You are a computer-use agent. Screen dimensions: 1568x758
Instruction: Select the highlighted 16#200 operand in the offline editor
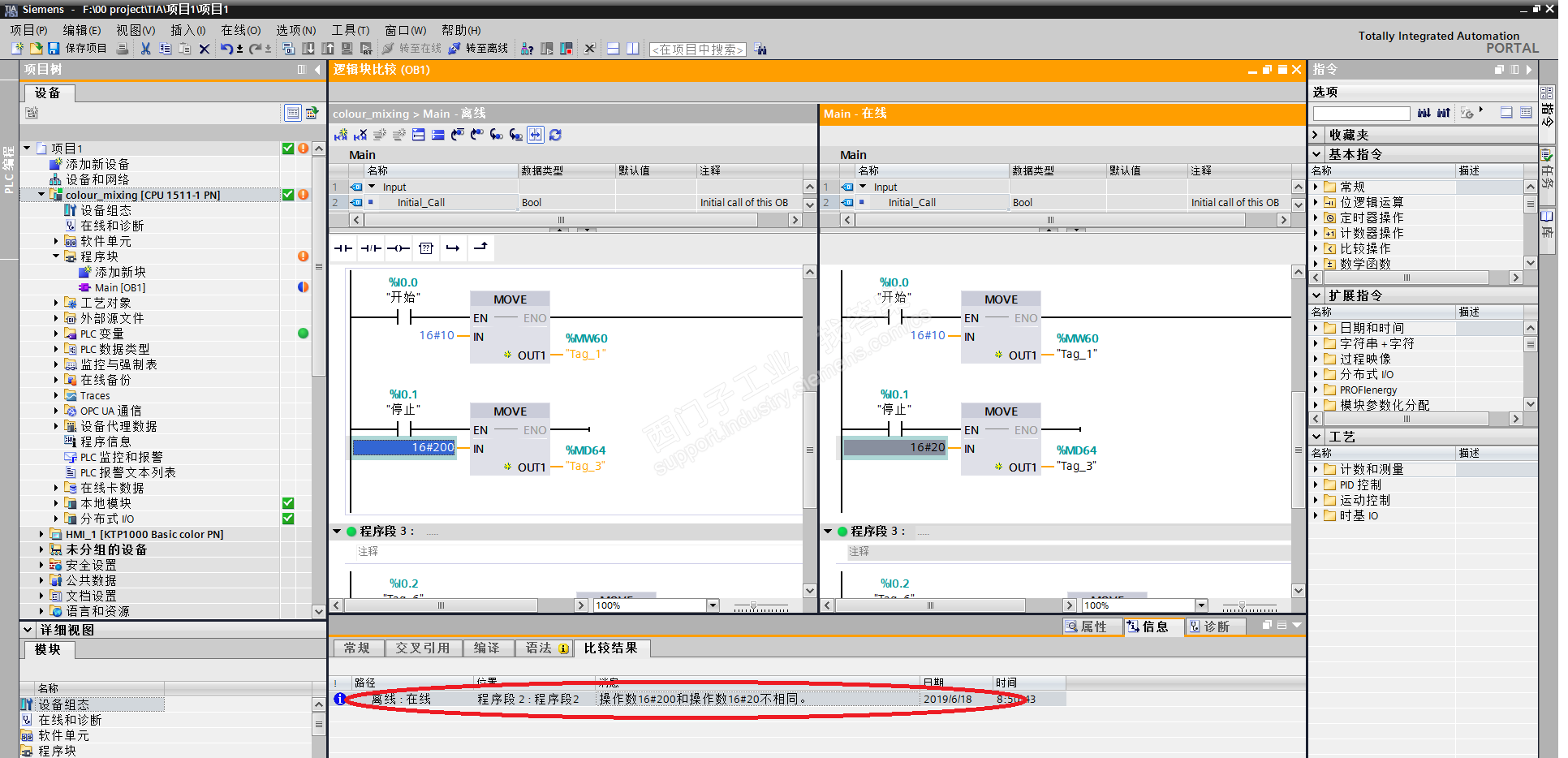pyautogui.click(x=404, y=447)
